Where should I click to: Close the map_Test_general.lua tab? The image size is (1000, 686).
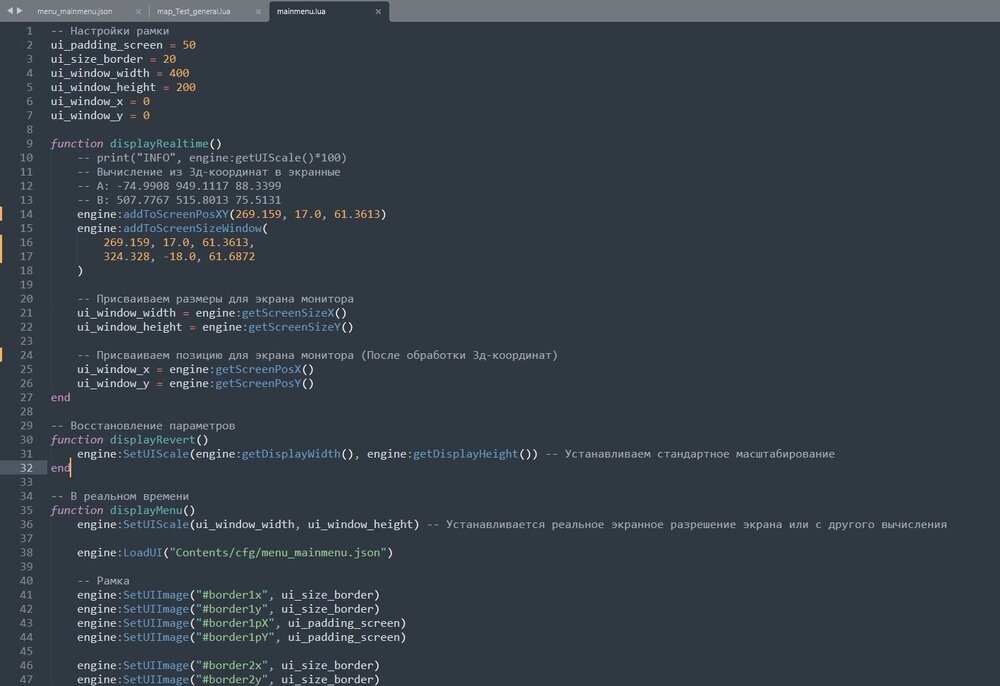point(257,11)
